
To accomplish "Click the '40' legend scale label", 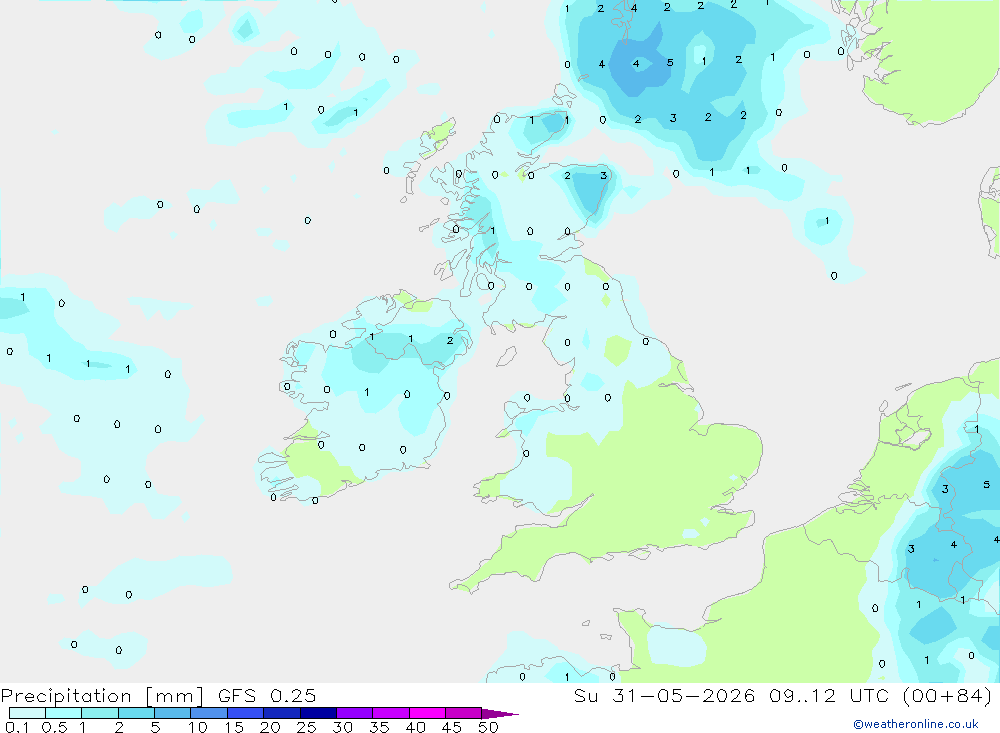I will coord(416,727).
